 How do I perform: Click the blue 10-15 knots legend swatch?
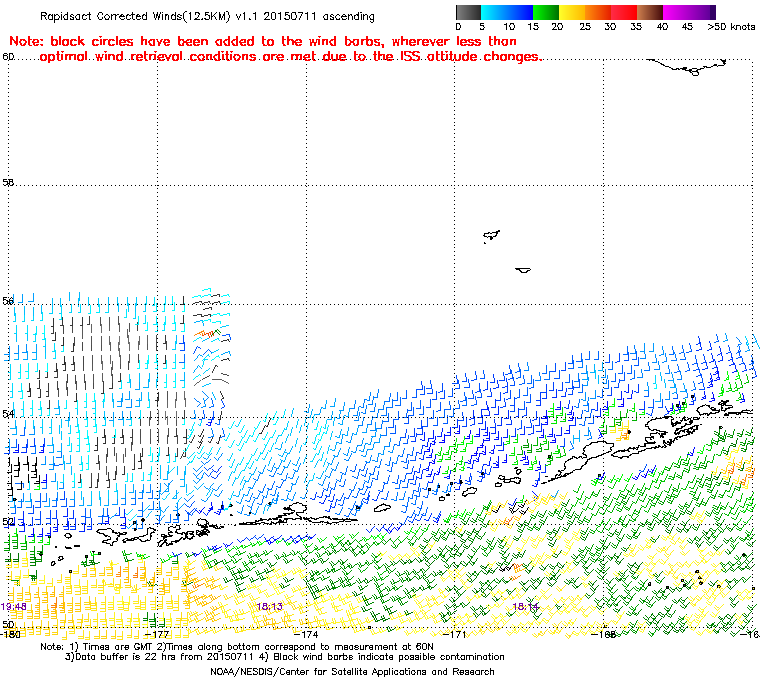(520, 12)
